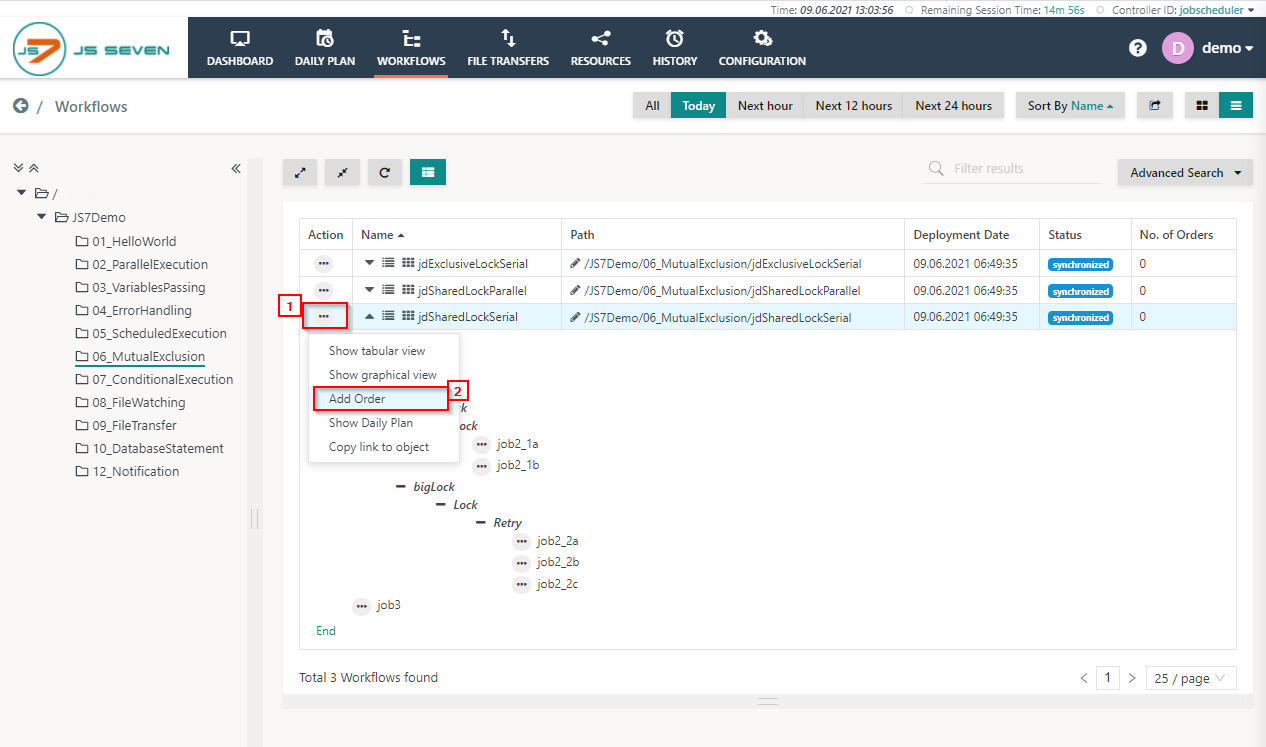
Task: Filter by Next 24 hours
Action: [x=953, y=106]
